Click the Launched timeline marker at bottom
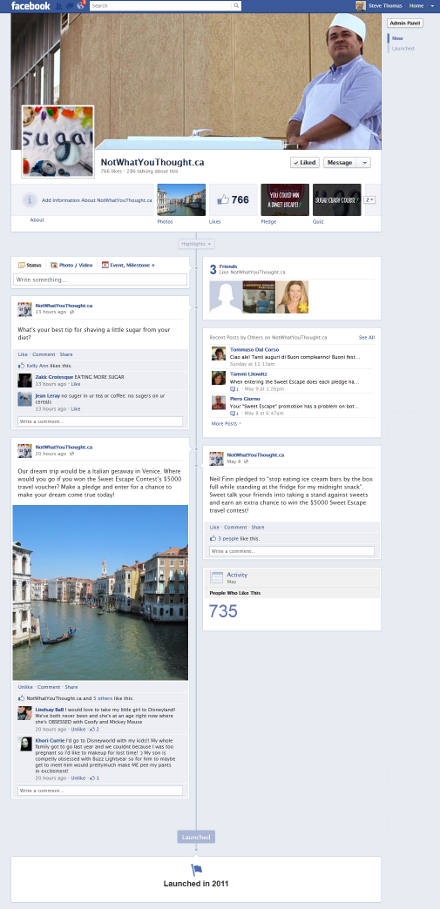Image resolution: width=440 pixels, height=909 pixels. coord(196,837)
